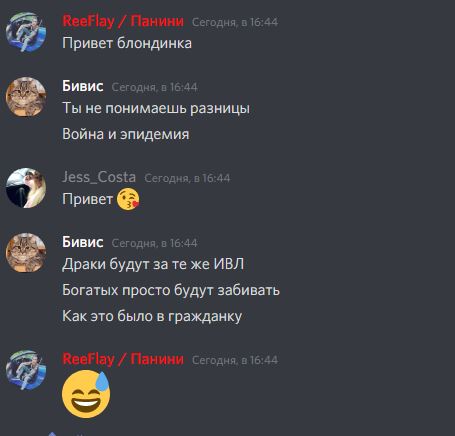Click the Бивис username above 'Ты не понимаешь разницы'

coord(83,86)
